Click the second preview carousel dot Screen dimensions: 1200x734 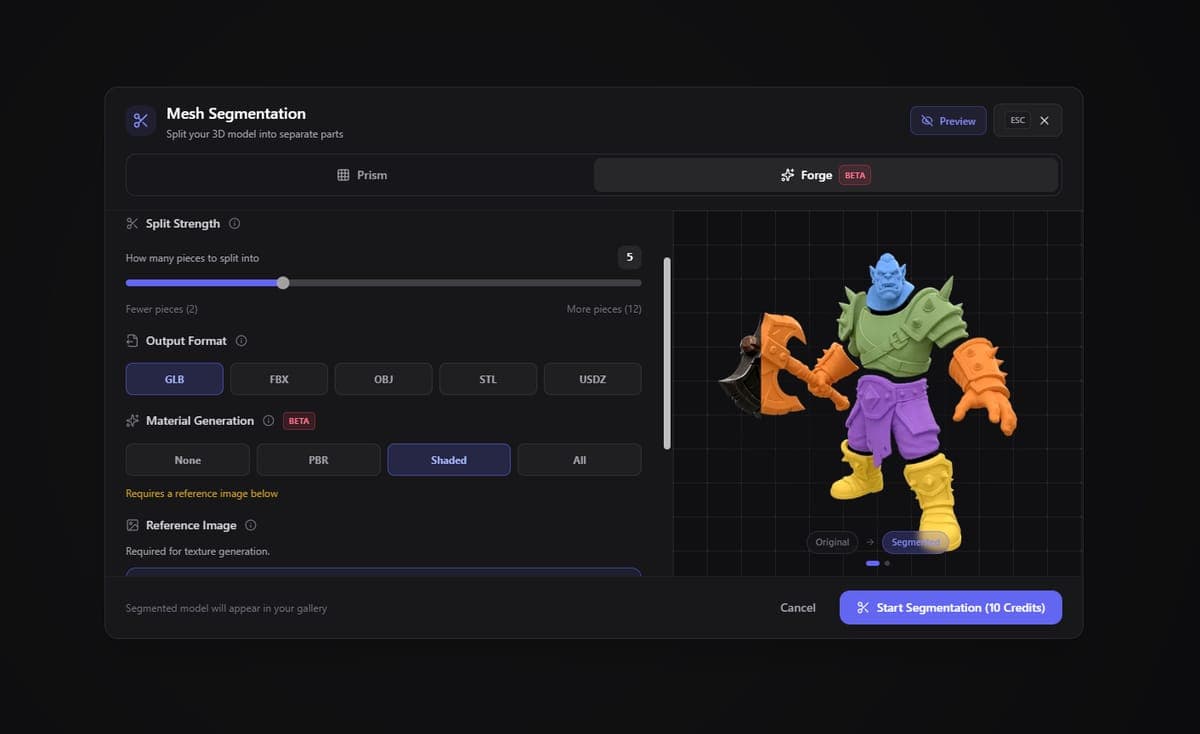click(x=887, y=563)
